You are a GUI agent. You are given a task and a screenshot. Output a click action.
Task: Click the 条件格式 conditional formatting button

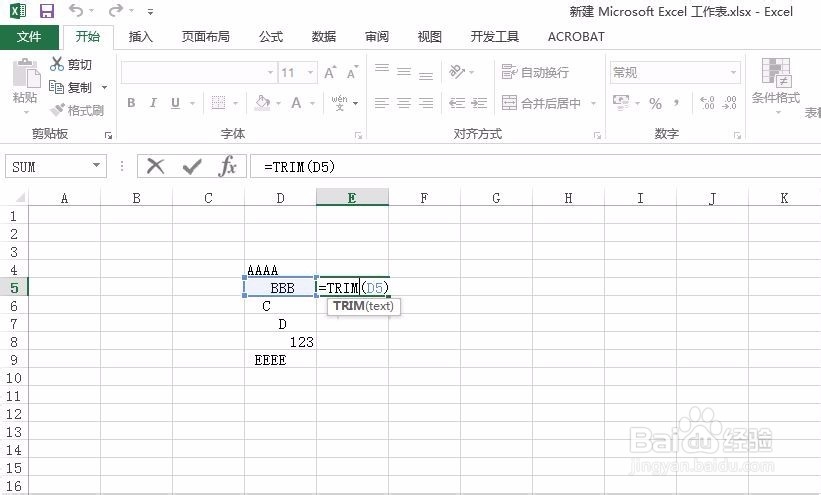point(775,84)
